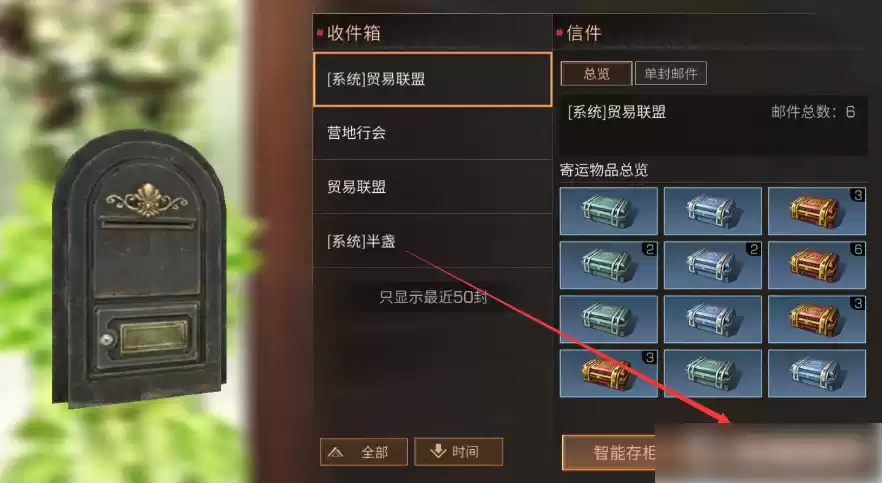Select the blue chest with badge 2
Screen dimensions: 882x483
713,265
